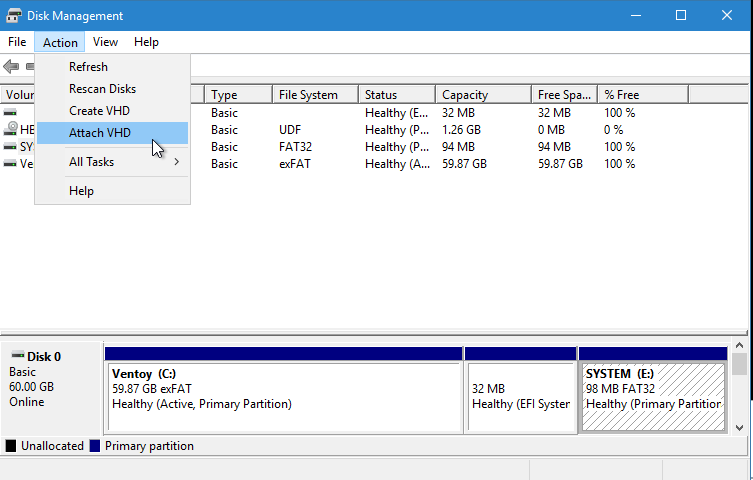Viewport: 753px width, 480px height.
Task: Click the Primary partition blue legend swatch
Action: pyautogui.click(x=95, y=446)
